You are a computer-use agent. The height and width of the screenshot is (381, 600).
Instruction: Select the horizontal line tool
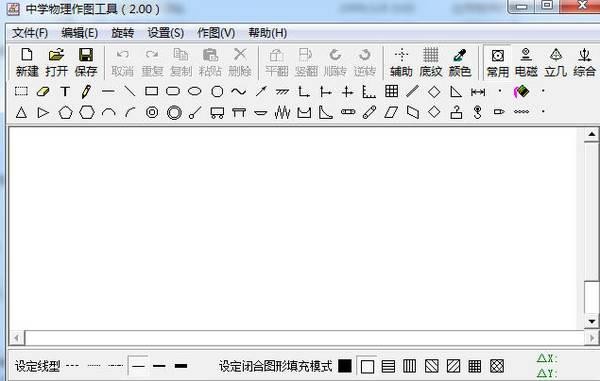coord(108,91)
